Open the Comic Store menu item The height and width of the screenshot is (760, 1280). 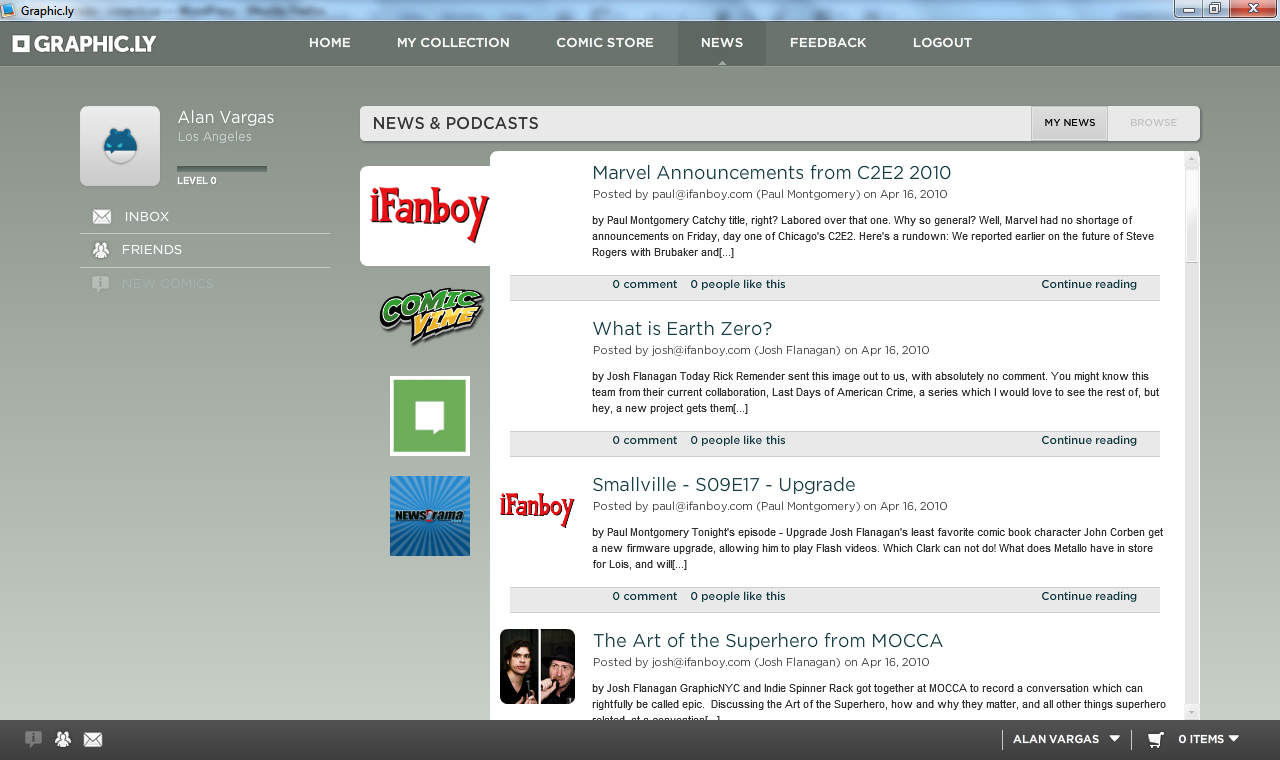(x=605, y=43)
